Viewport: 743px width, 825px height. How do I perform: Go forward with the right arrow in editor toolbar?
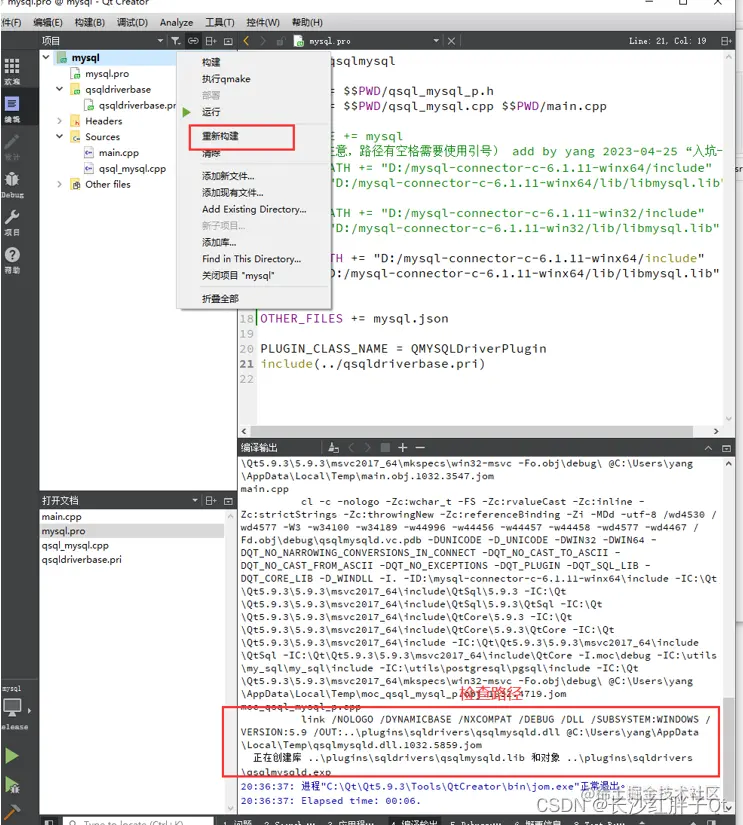[263, 41]
